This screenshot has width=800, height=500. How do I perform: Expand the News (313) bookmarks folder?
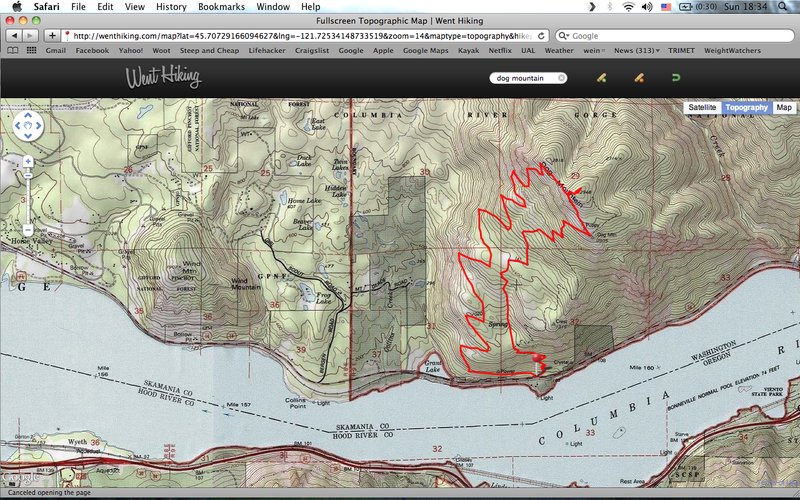[636, 51]
